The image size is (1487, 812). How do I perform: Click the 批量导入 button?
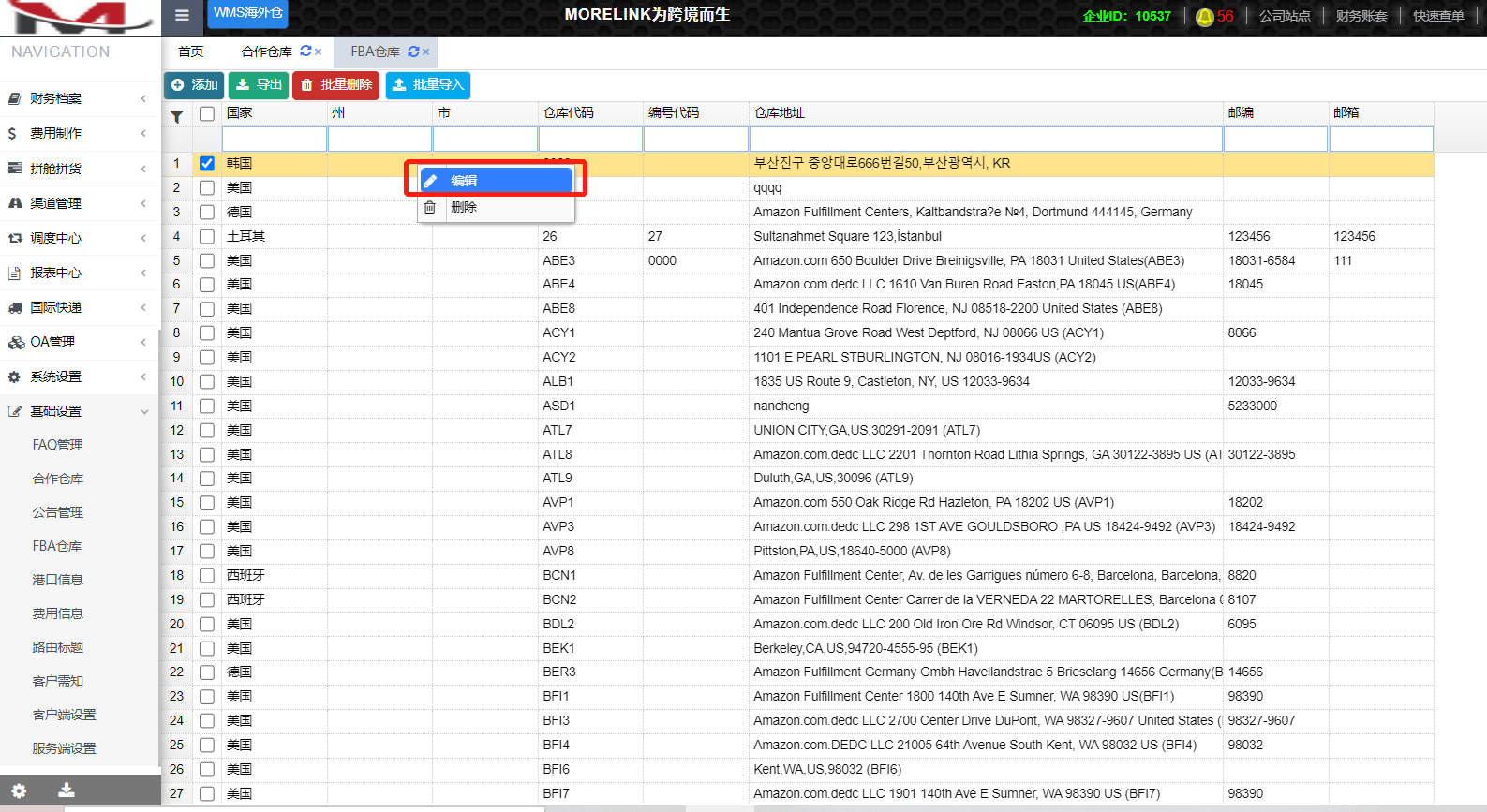428,85
